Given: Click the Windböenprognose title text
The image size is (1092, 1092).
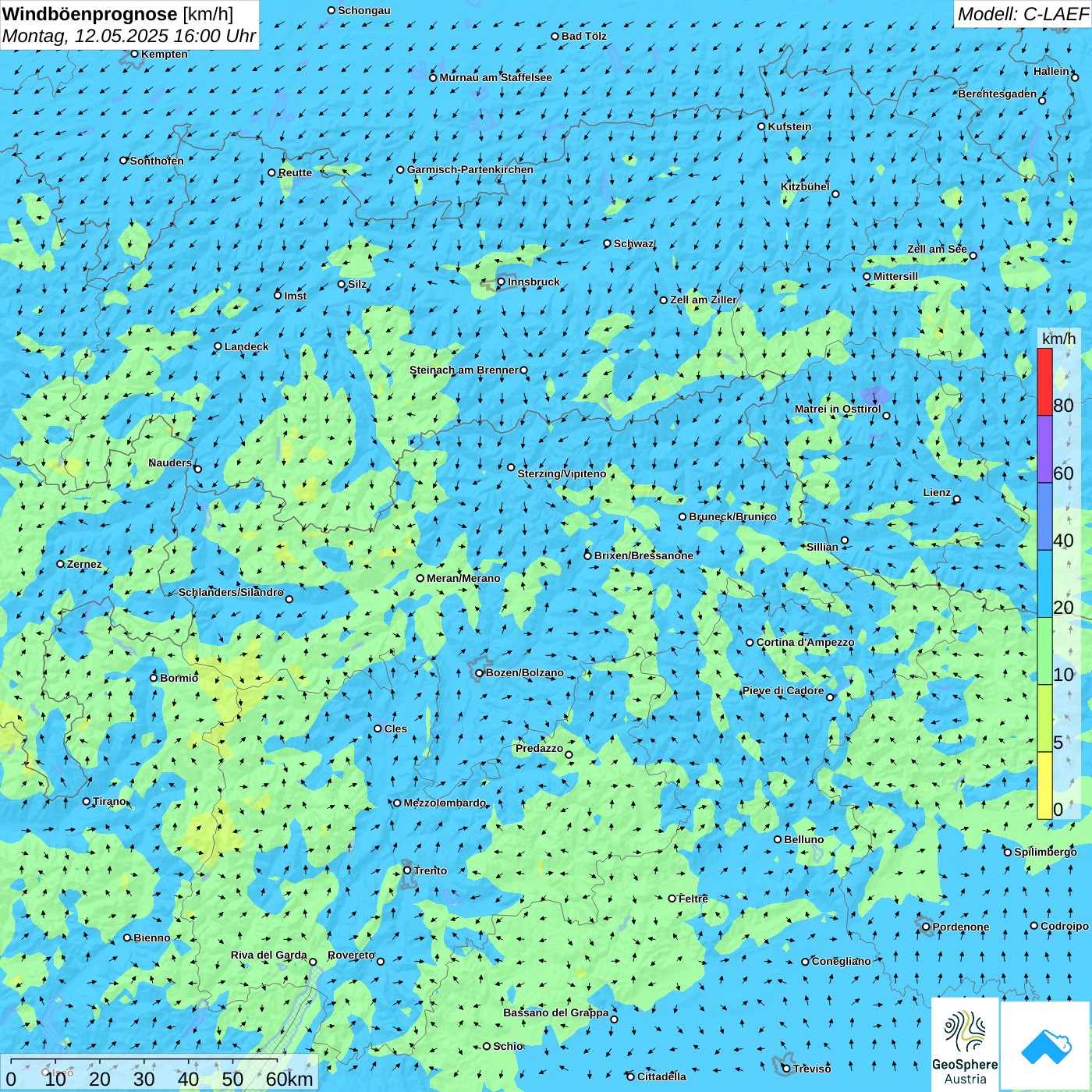Looking at the screenshot, I should pyautogui.click(x=90, y=14).
